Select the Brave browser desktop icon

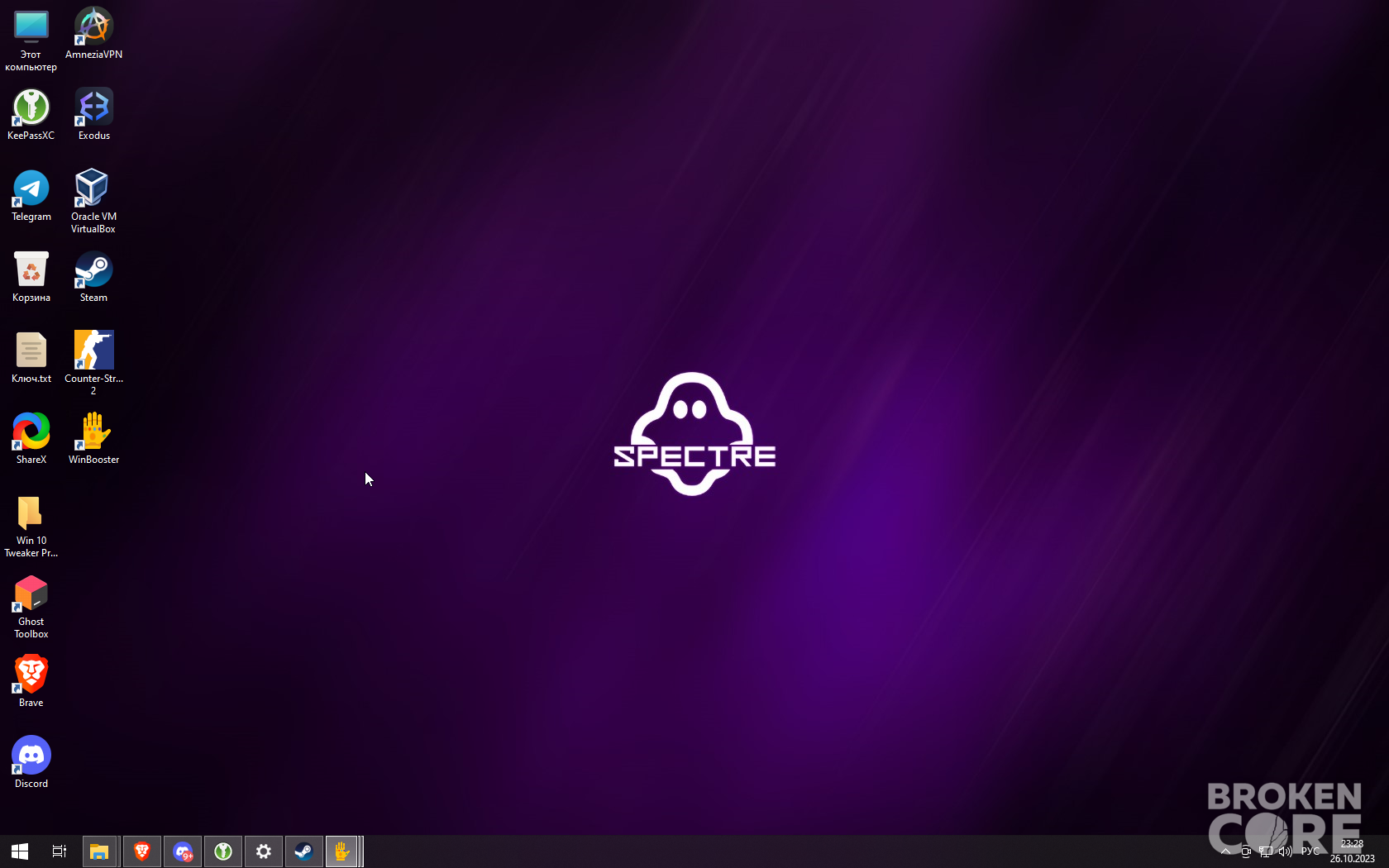[31, 682]
